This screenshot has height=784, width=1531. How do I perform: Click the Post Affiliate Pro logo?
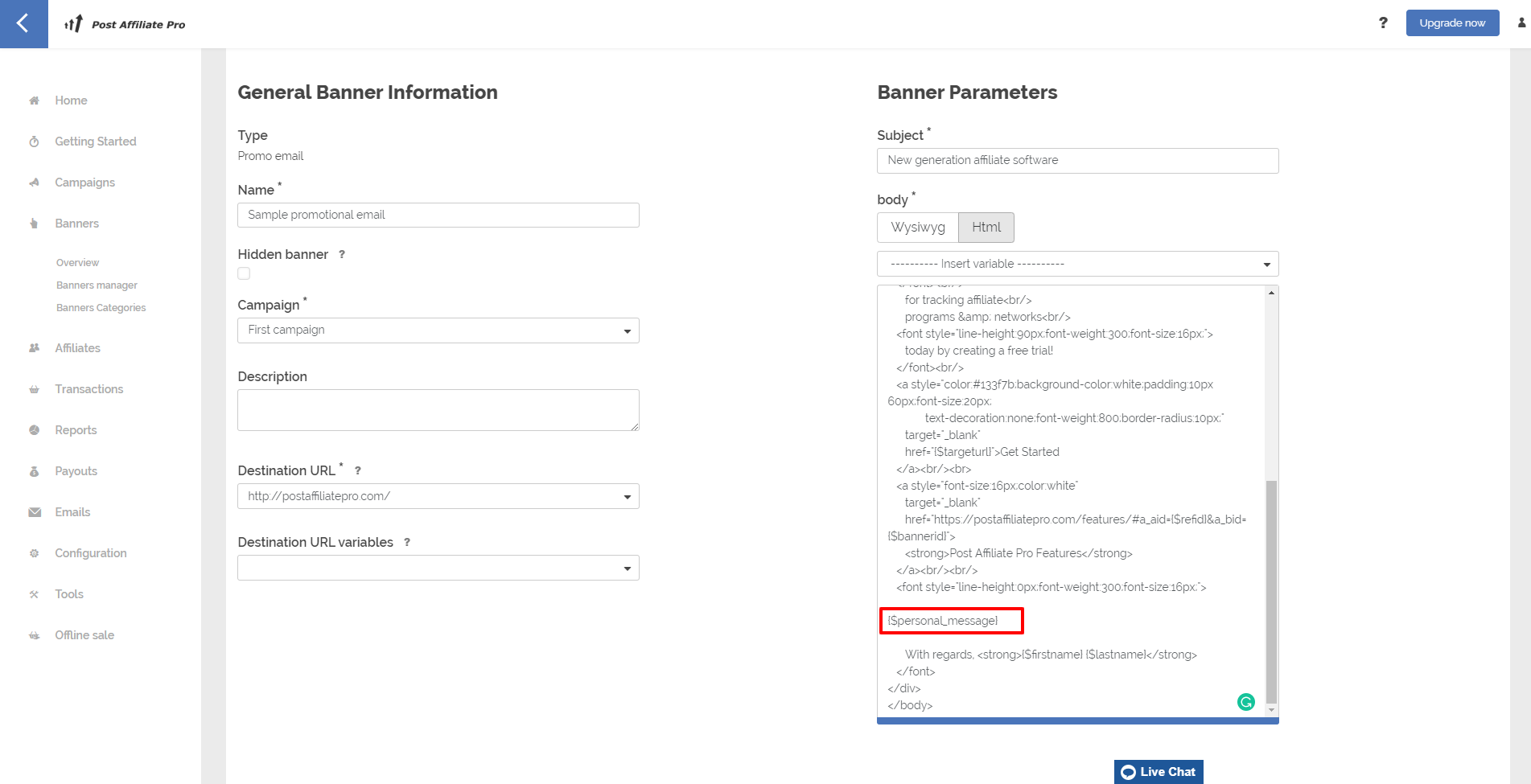point(125,24)
